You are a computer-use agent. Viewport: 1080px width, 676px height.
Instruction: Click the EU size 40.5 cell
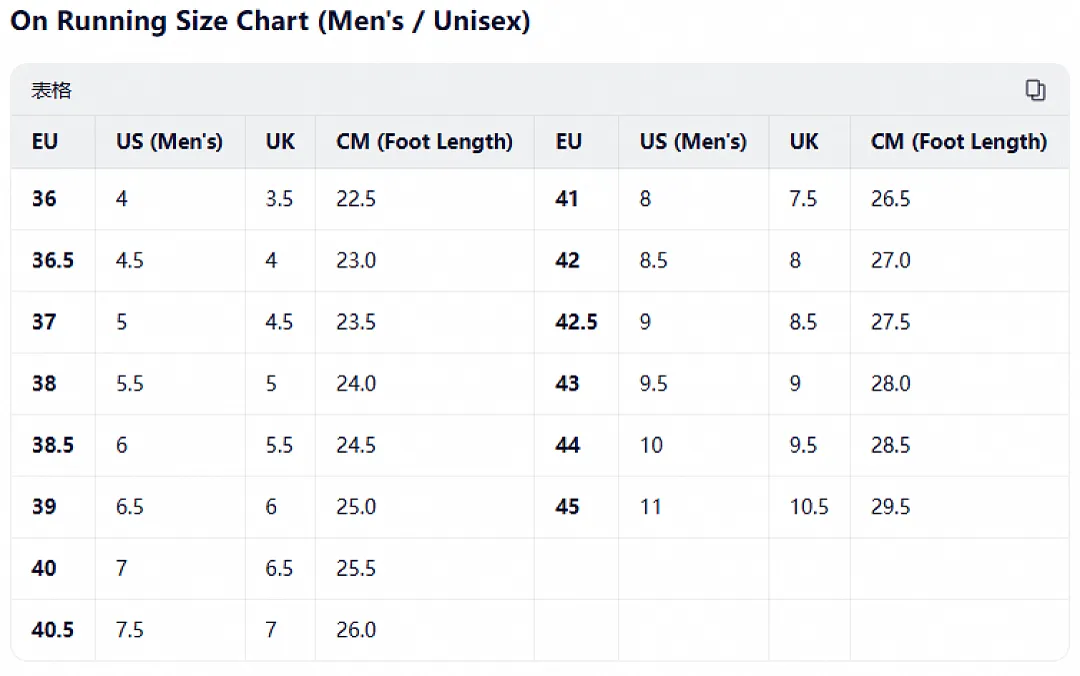pos(52,629)
